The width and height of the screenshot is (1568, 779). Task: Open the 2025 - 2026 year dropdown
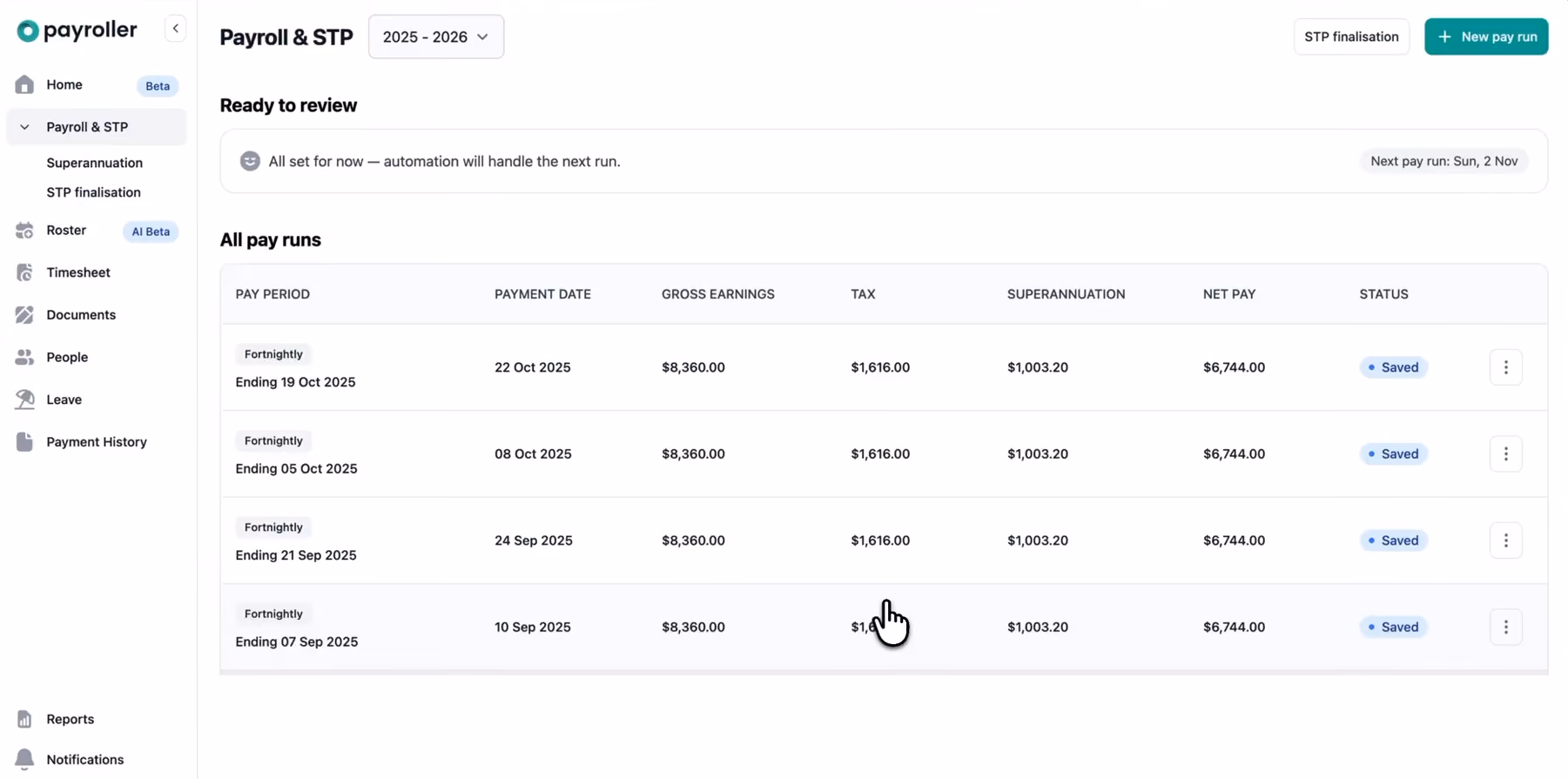coord(436,37)
